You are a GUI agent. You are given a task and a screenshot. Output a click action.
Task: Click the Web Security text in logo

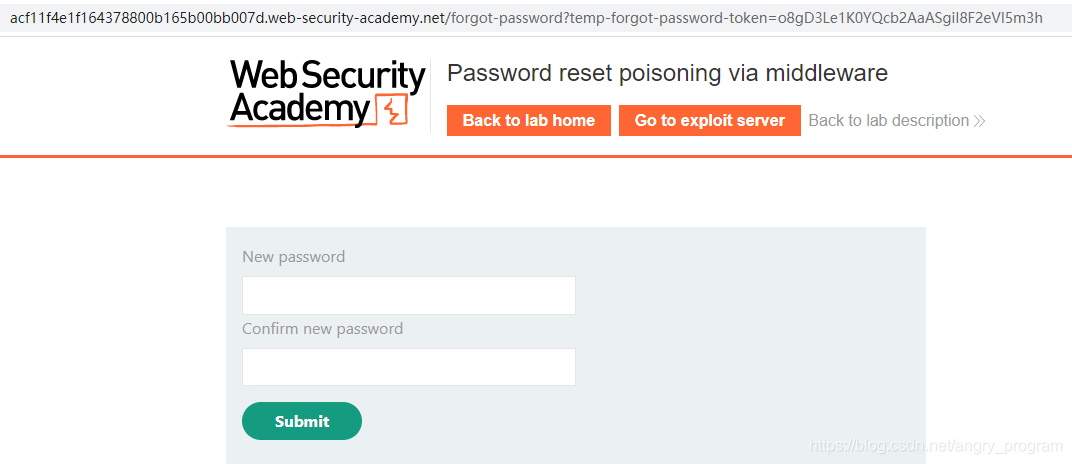click(x=327, y=75)
